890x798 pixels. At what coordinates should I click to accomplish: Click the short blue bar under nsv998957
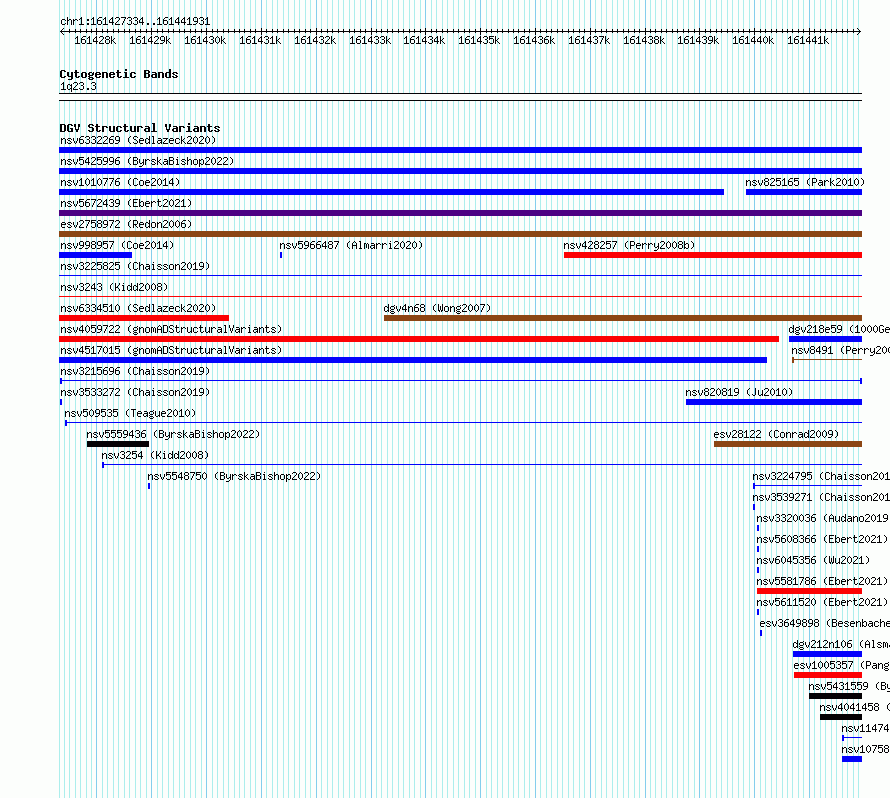click(95, 255)
